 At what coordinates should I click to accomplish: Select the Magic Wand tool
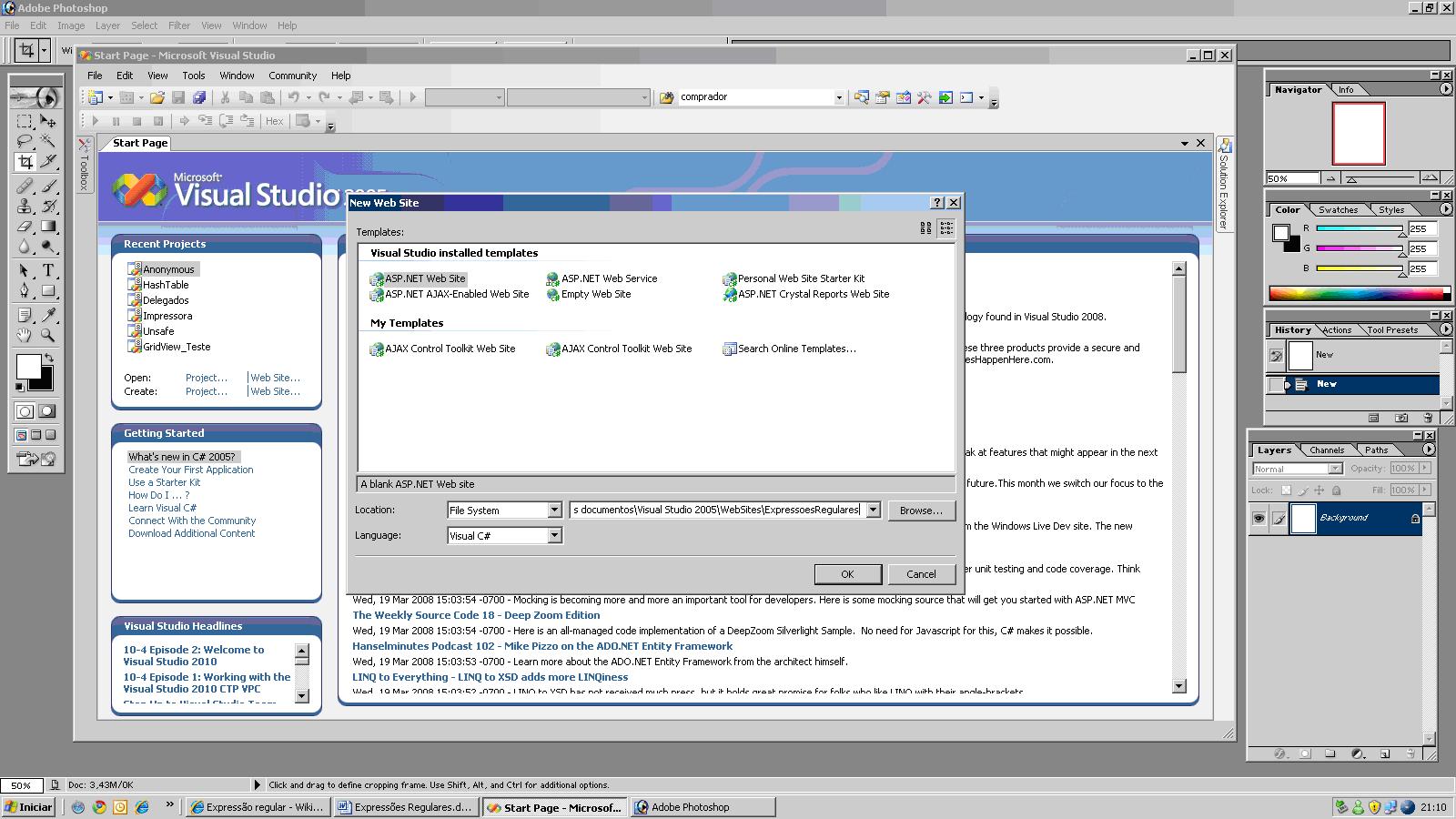[48, 141]
